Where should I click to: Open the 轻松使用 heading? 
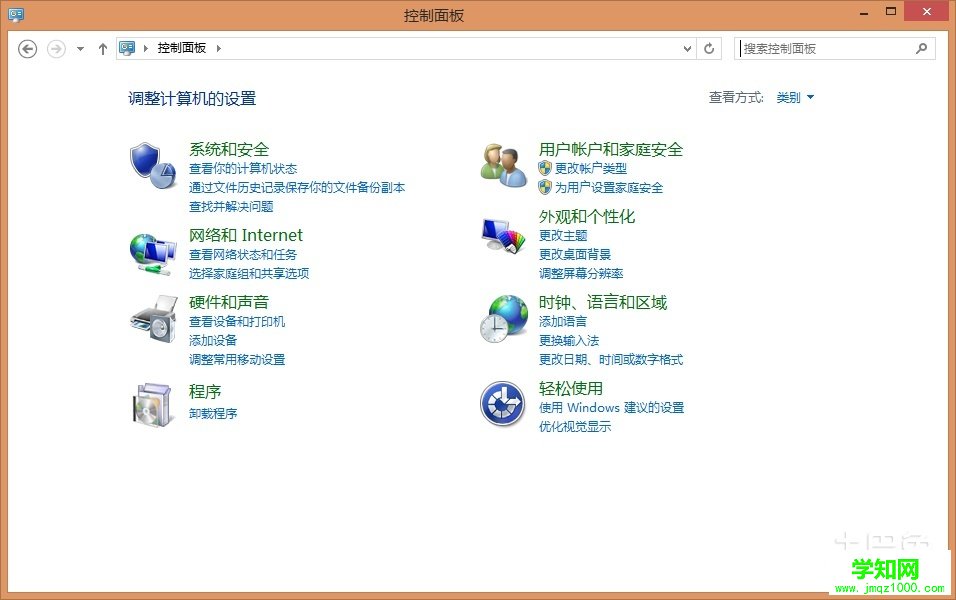pos(571,388)
